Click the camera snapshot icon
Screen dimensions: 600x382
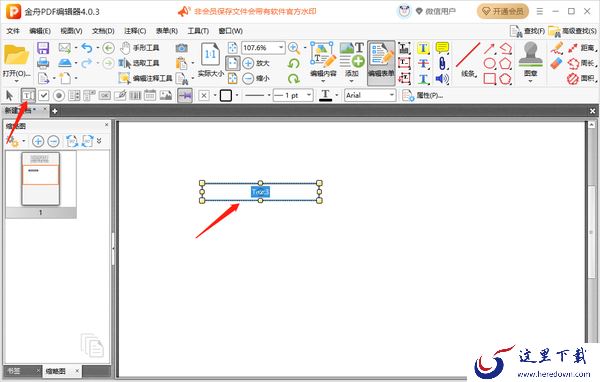(x=181, y=48)
